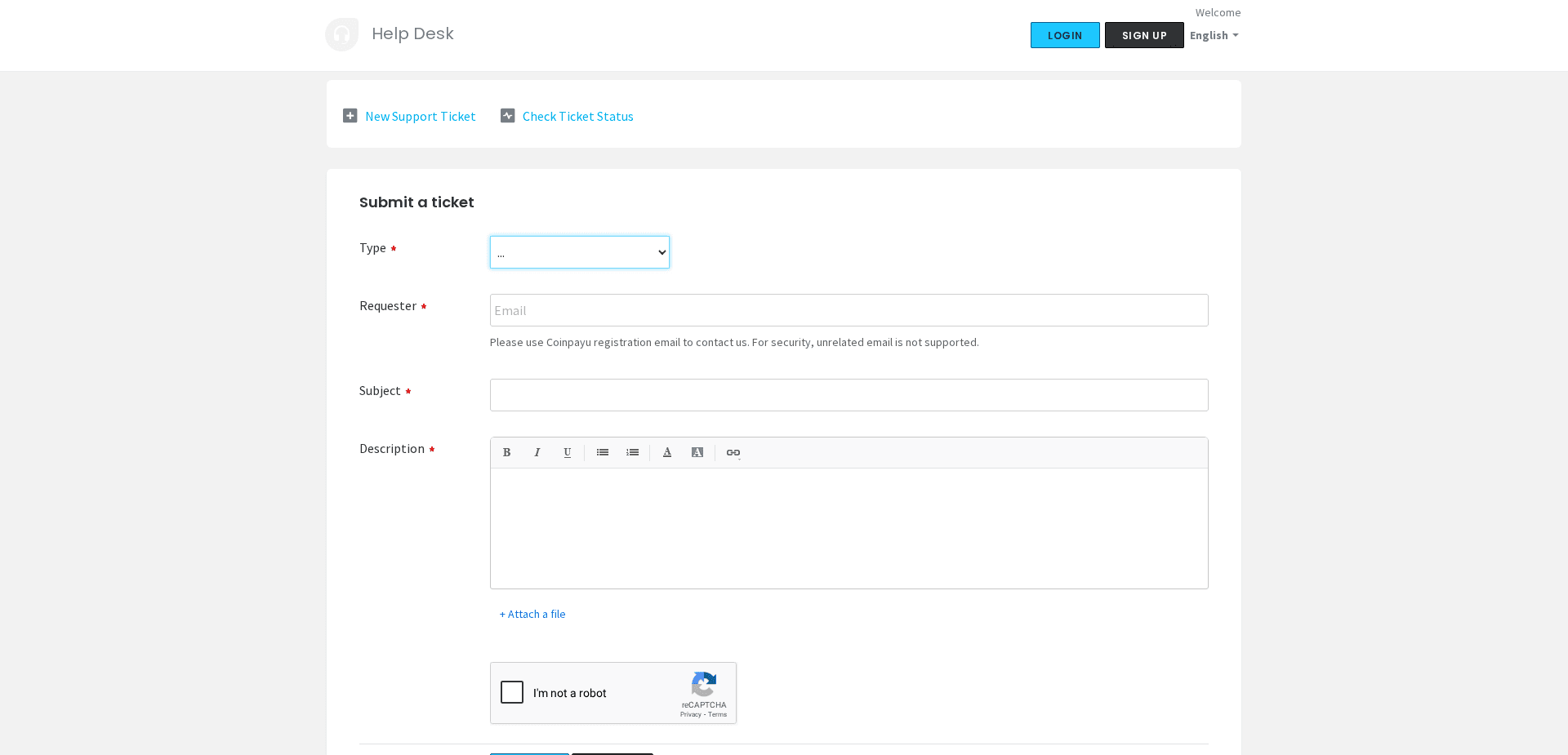This screenshot has height=755, width=1568.
Task: Open the Type dropdown selector
Action: [x=579, y=252]
